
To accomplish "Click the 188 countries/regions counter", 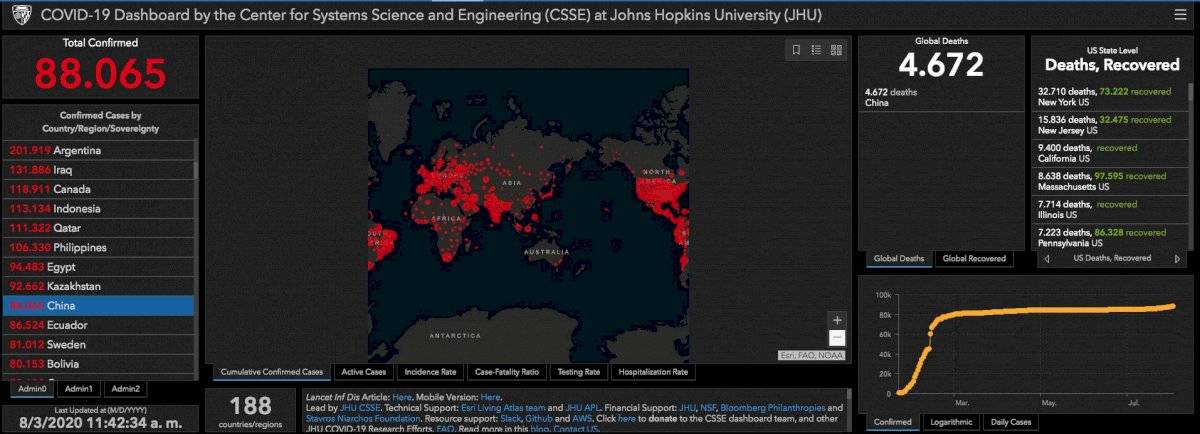I will [250, 413].
